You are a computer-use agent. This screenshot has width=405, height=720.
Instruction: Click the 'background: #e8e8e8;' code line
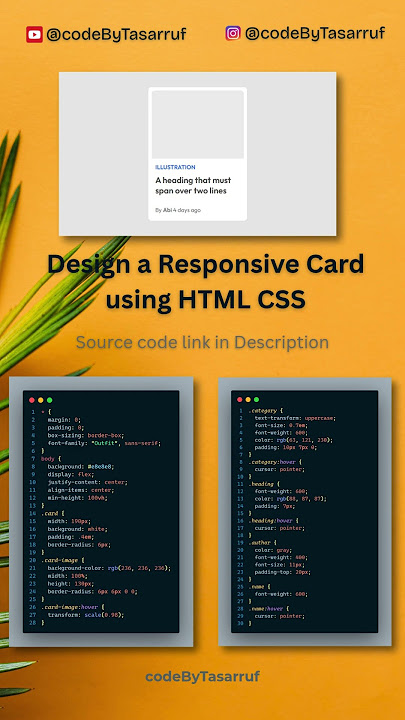pyautogui.click(x=81, y=467)
